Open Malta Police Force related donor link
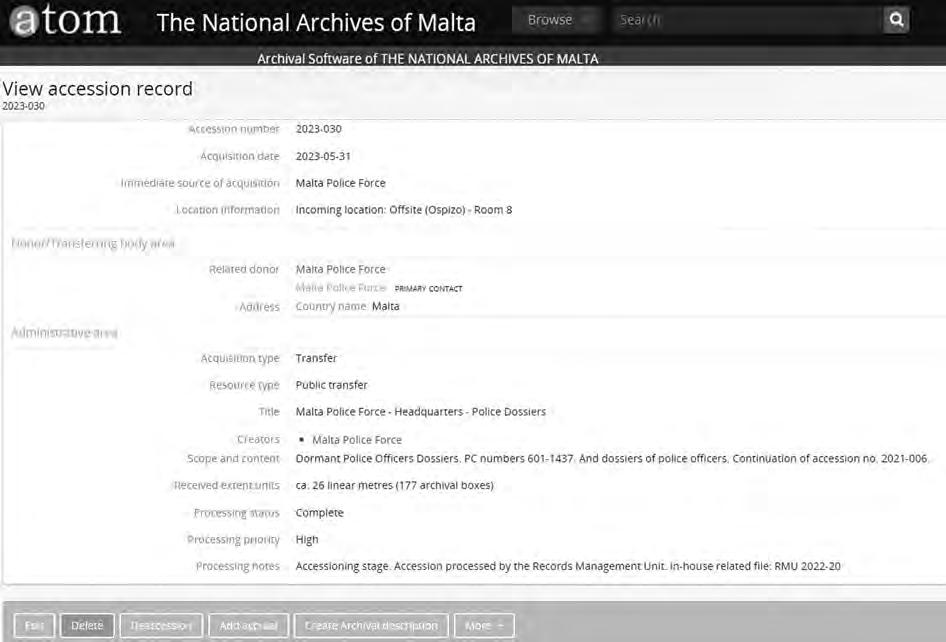The image size is (946, 642). point(340,269)
